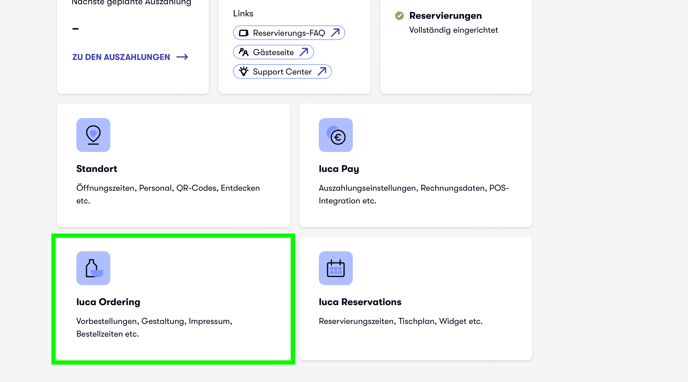Click the arrow icon in Reservierungs-FAQ chip
Viewport: 688px width, 382px height.
tap(335, 33)
